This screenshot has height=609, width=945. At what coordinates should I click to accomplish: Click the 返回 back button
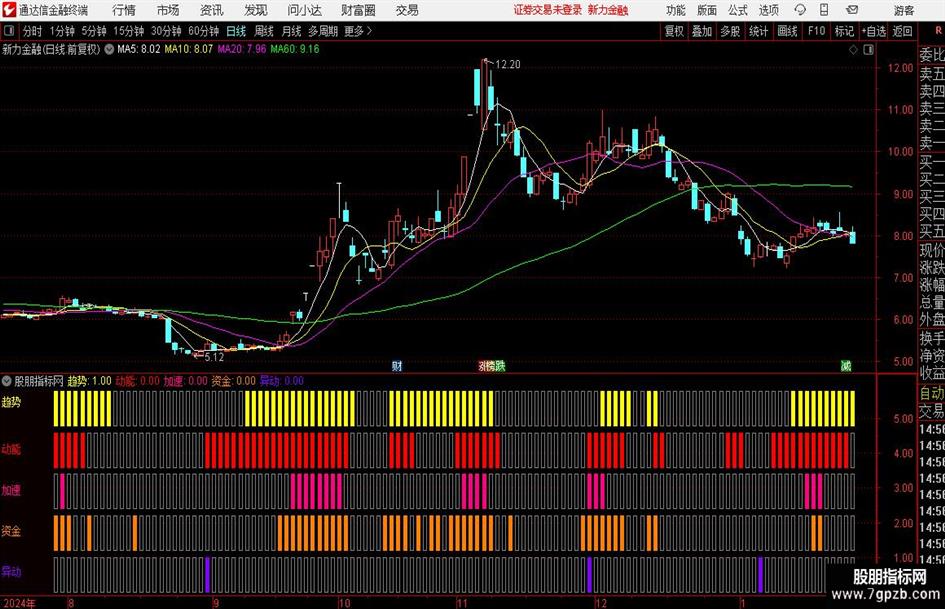click(x=902, y=31)
